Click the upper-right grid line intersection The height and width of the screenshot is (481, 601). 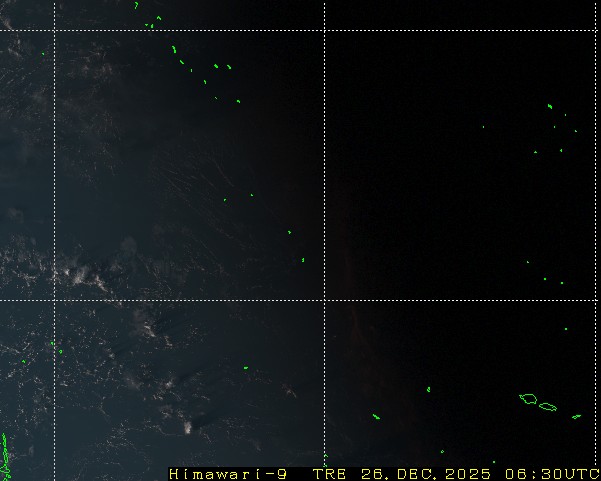click(x=324, y=31)
